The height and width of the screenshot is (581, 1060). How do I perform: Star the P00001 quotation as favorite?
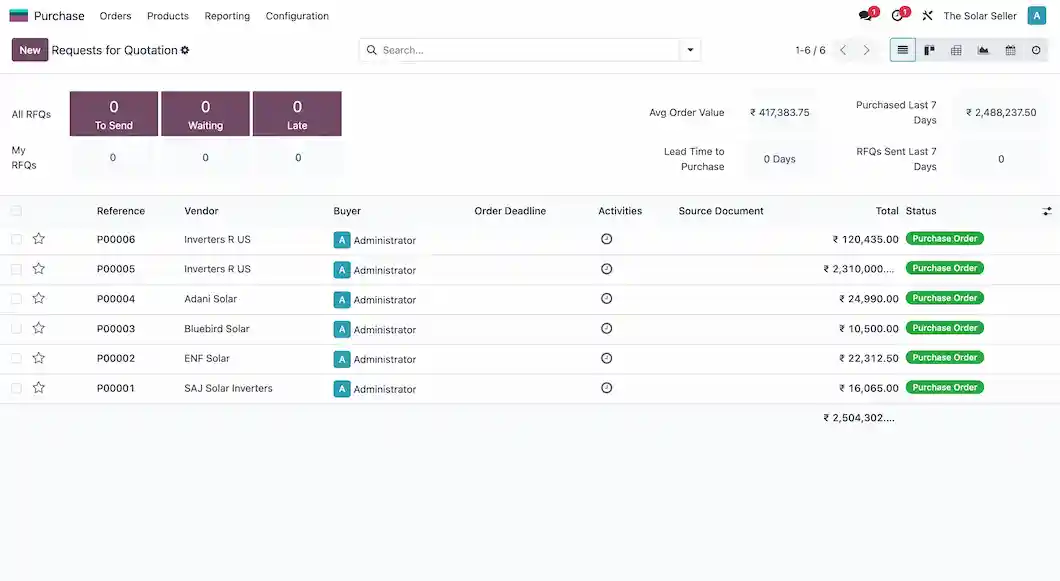(x=38, y=388)
